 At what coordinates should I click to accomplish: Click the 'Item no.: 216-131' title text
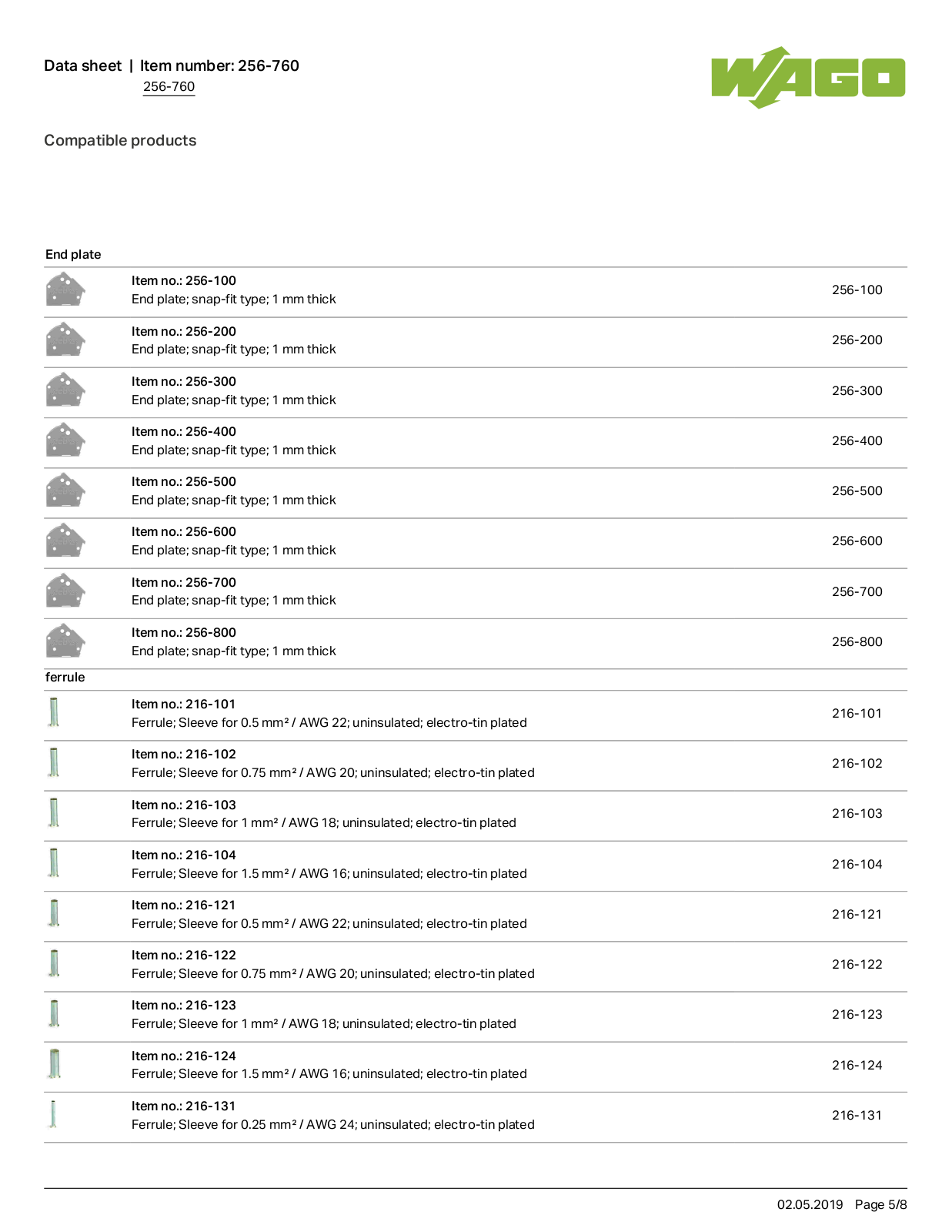(183, 1106)
